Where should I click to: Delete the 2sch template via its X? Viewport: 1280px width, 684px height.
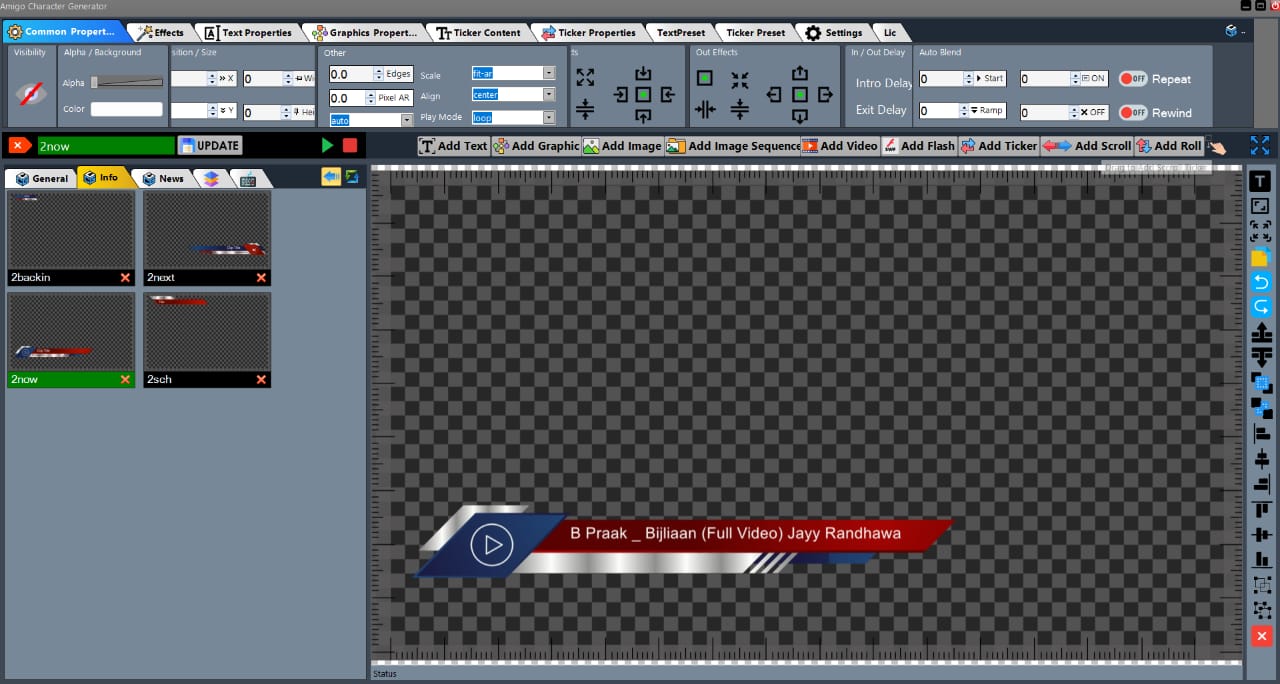click(261, 380)
